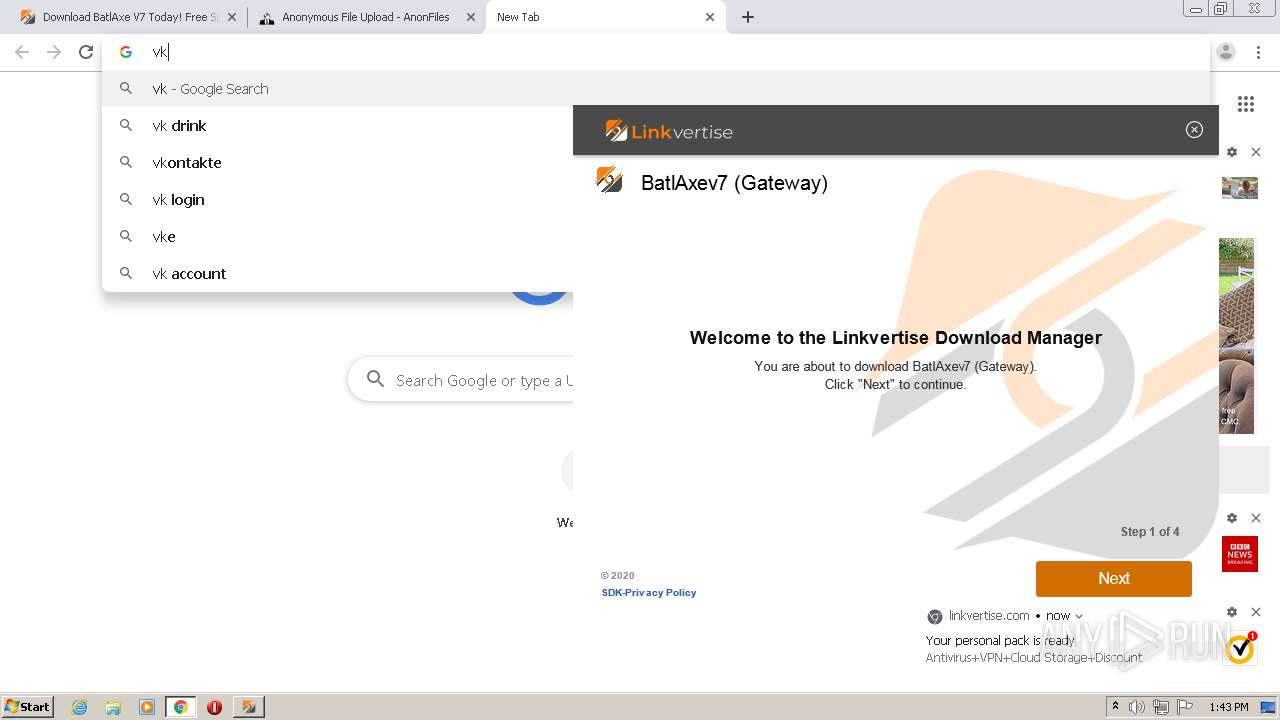
Task: Click the BatlAxev7 Gateway app icon
Action: coord(609,180)
